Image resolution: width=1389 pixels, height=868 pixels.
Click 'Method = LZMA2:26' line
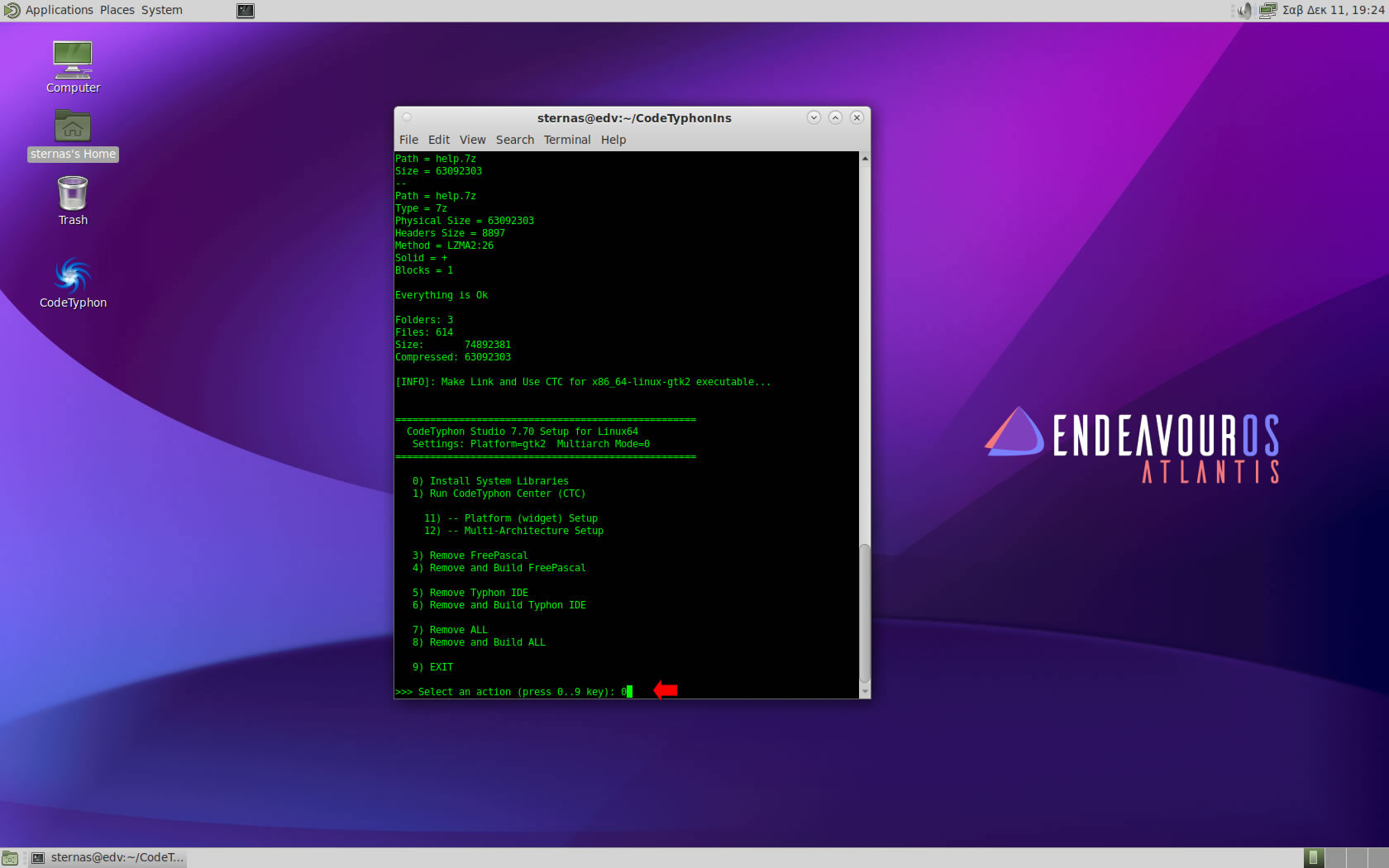(444, 246)
